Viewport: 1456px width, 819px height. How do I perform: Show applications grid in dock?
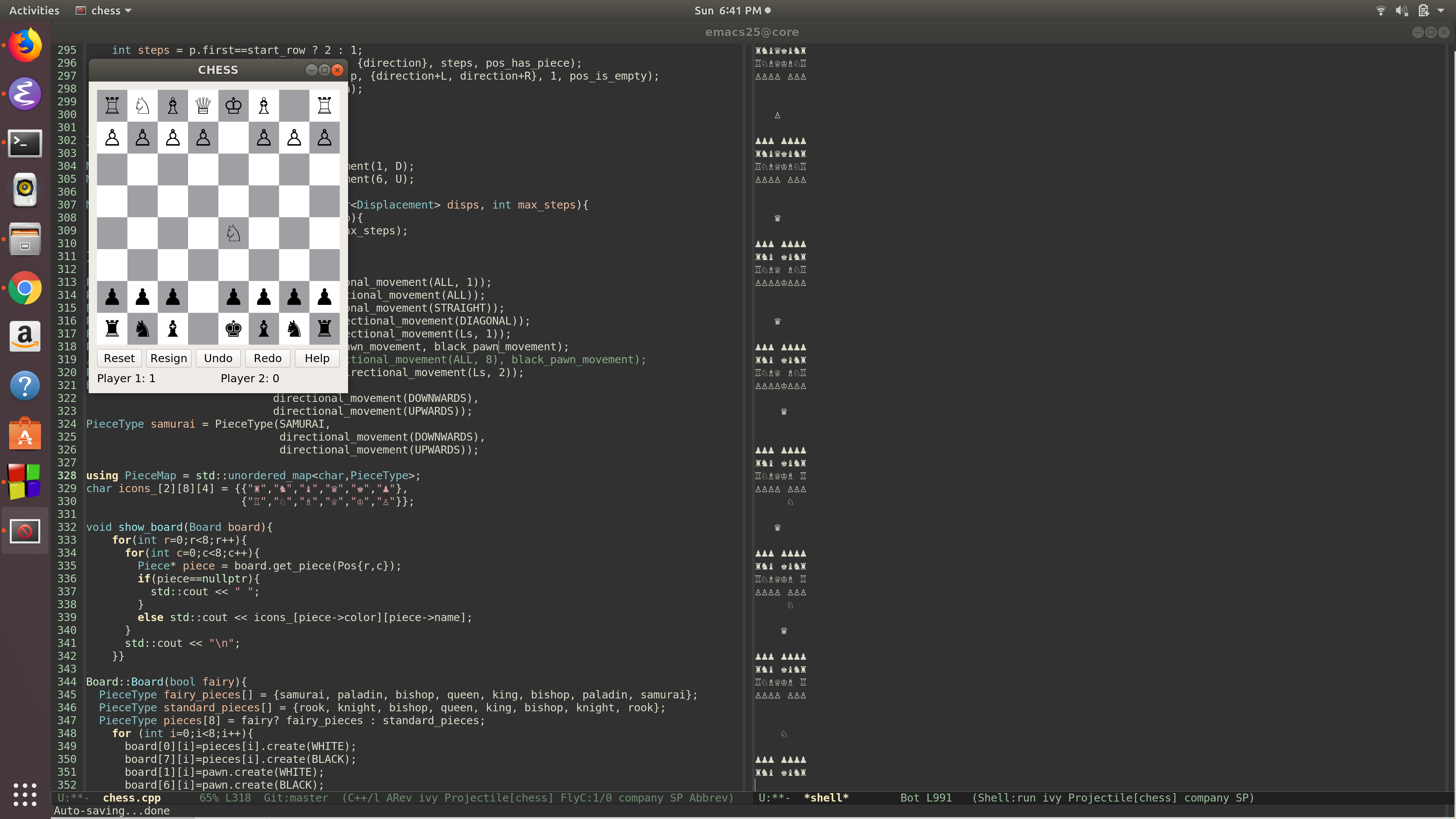[25, 794]
